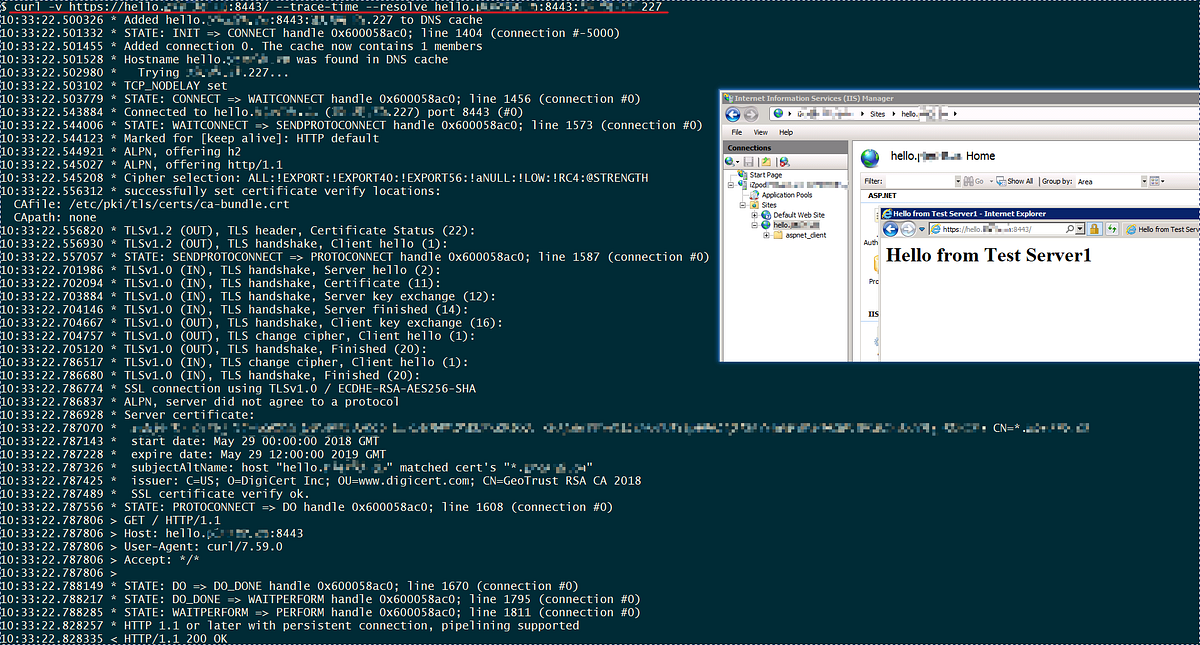Expand the aspnet_client folder node
This screenshot has height=645, width=1200.
[x=766, y=235]
